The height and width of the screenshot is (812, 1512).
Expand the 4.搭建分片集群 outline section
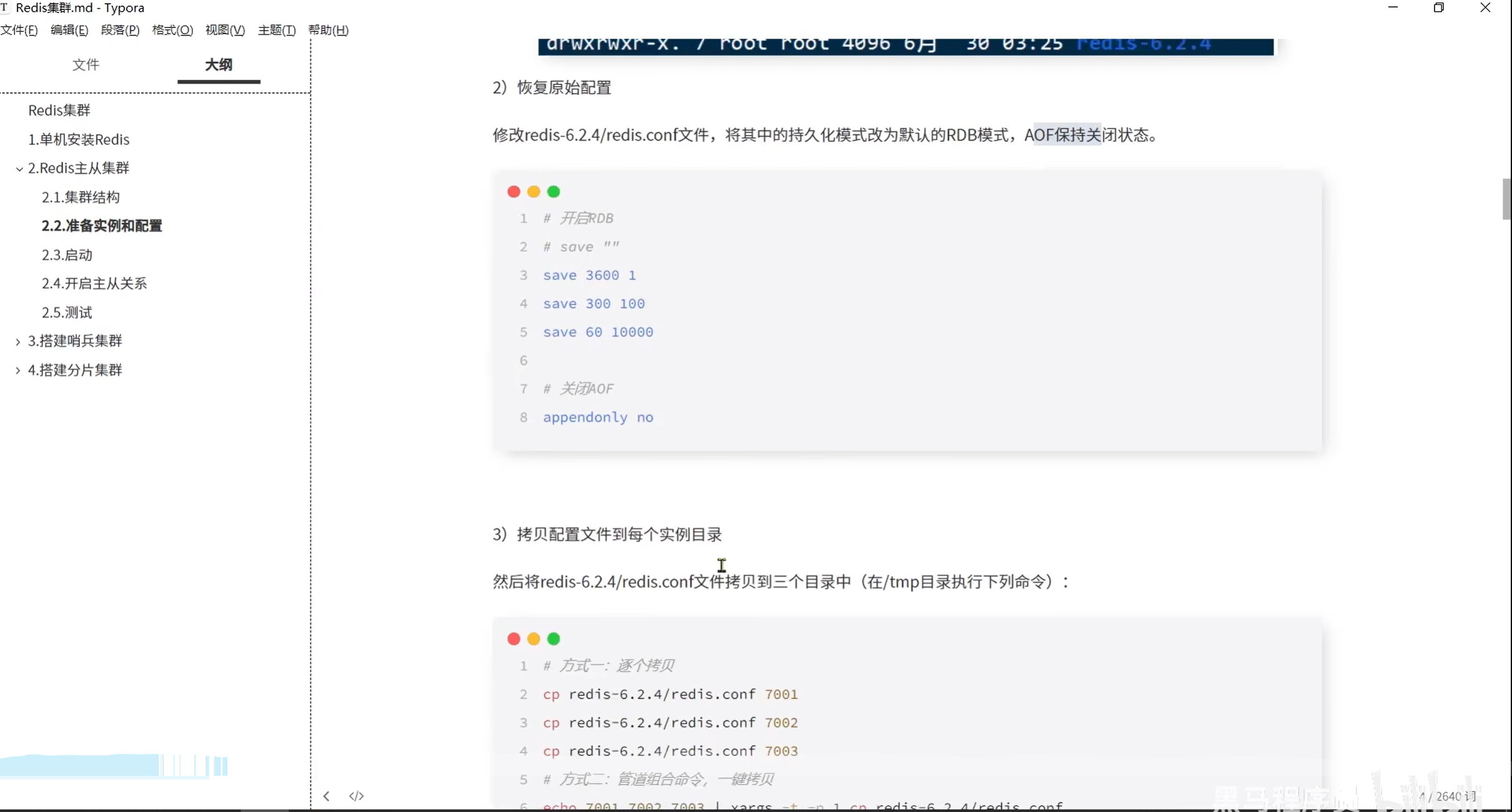18,370
